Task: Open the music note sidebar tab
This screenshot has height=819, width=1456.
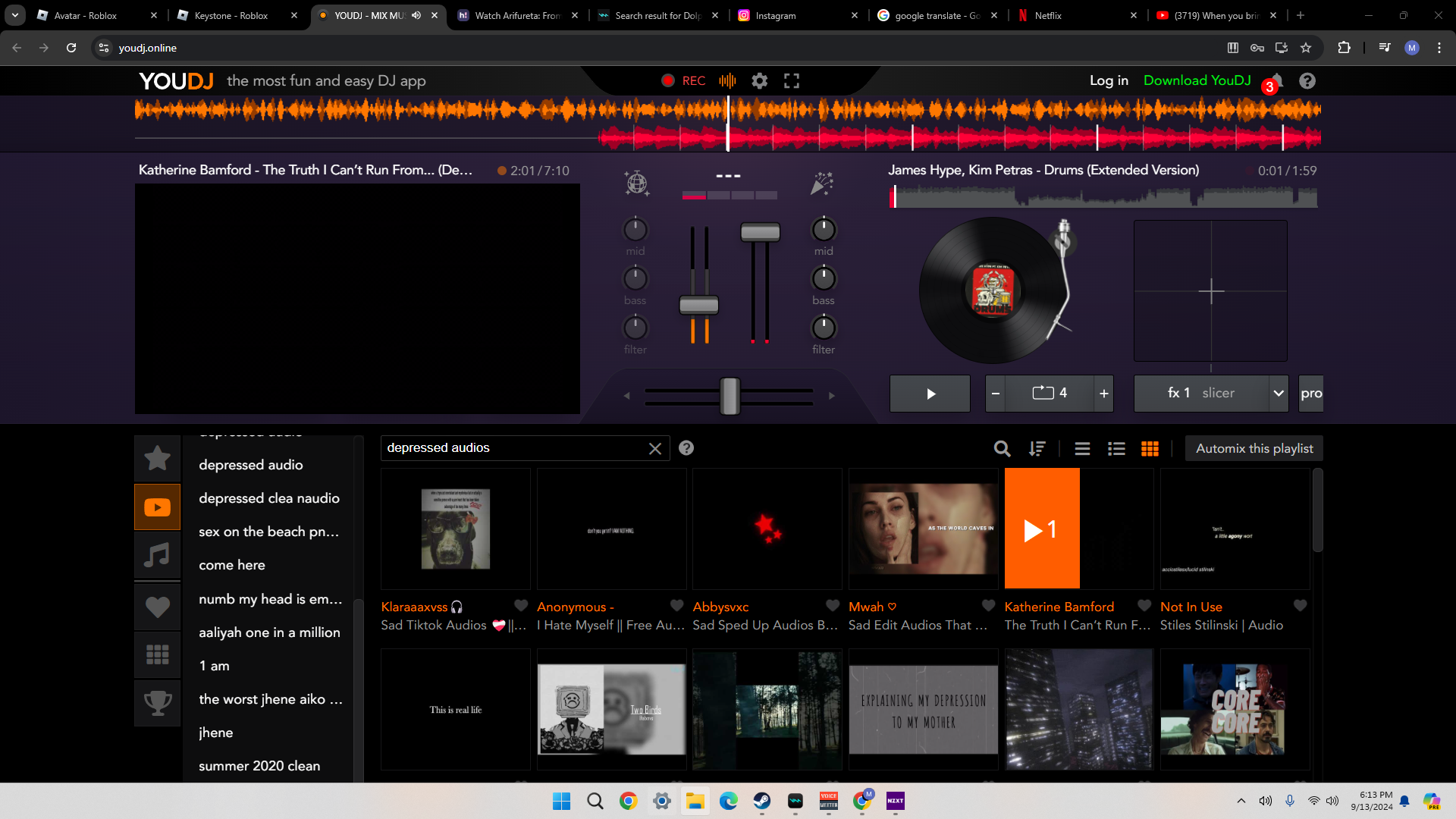Action: point(158,555)
